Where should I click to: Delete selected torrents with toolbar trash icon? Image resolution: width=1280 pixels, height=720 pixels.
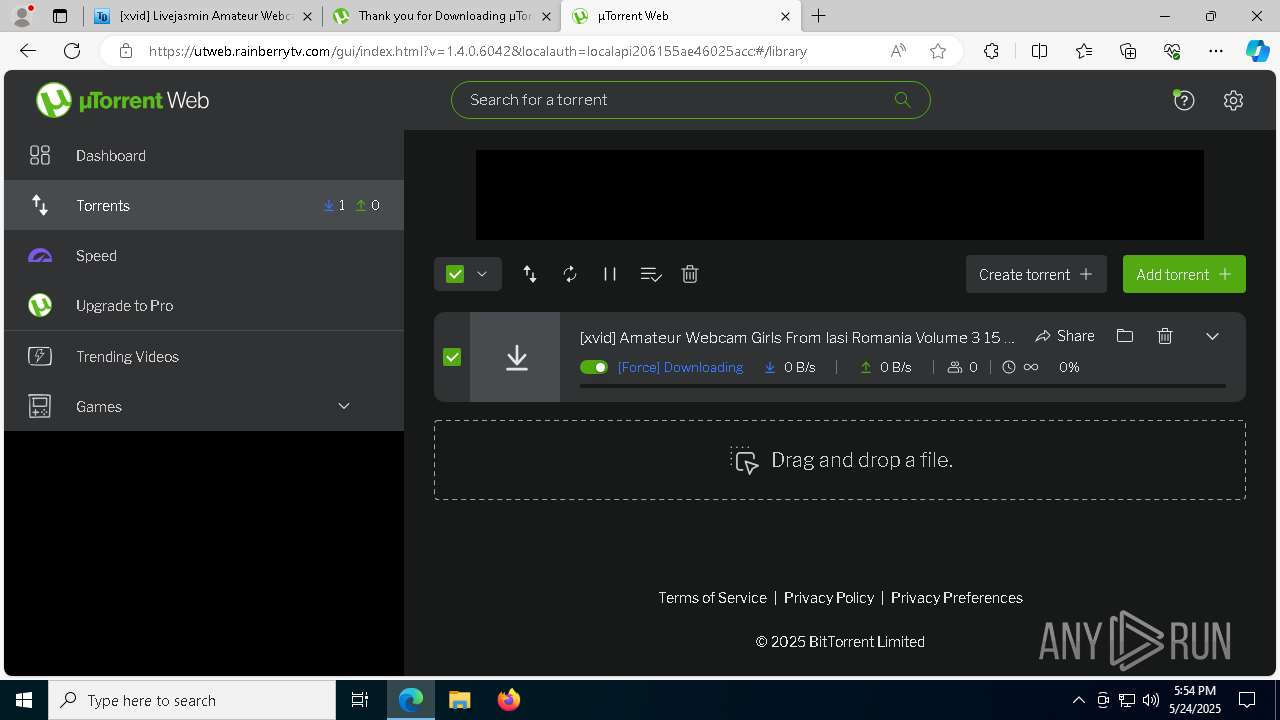click(690, 274)
